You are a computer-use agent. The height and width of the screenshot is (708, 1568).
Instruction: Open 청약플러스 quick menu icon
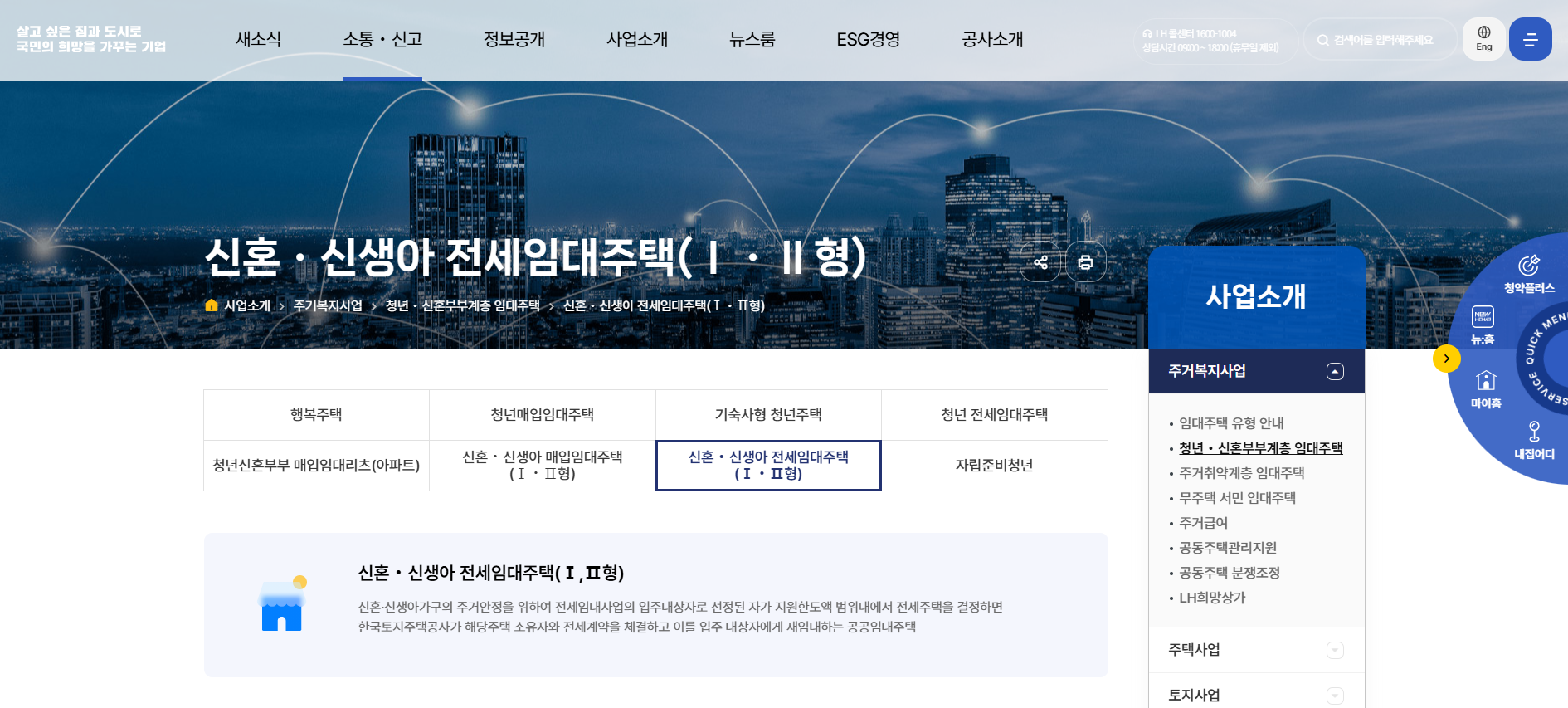1529,275
